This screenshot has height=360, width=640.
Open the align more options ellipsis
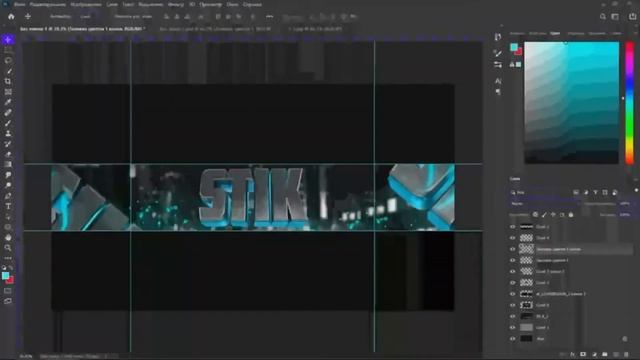point(269,16)
